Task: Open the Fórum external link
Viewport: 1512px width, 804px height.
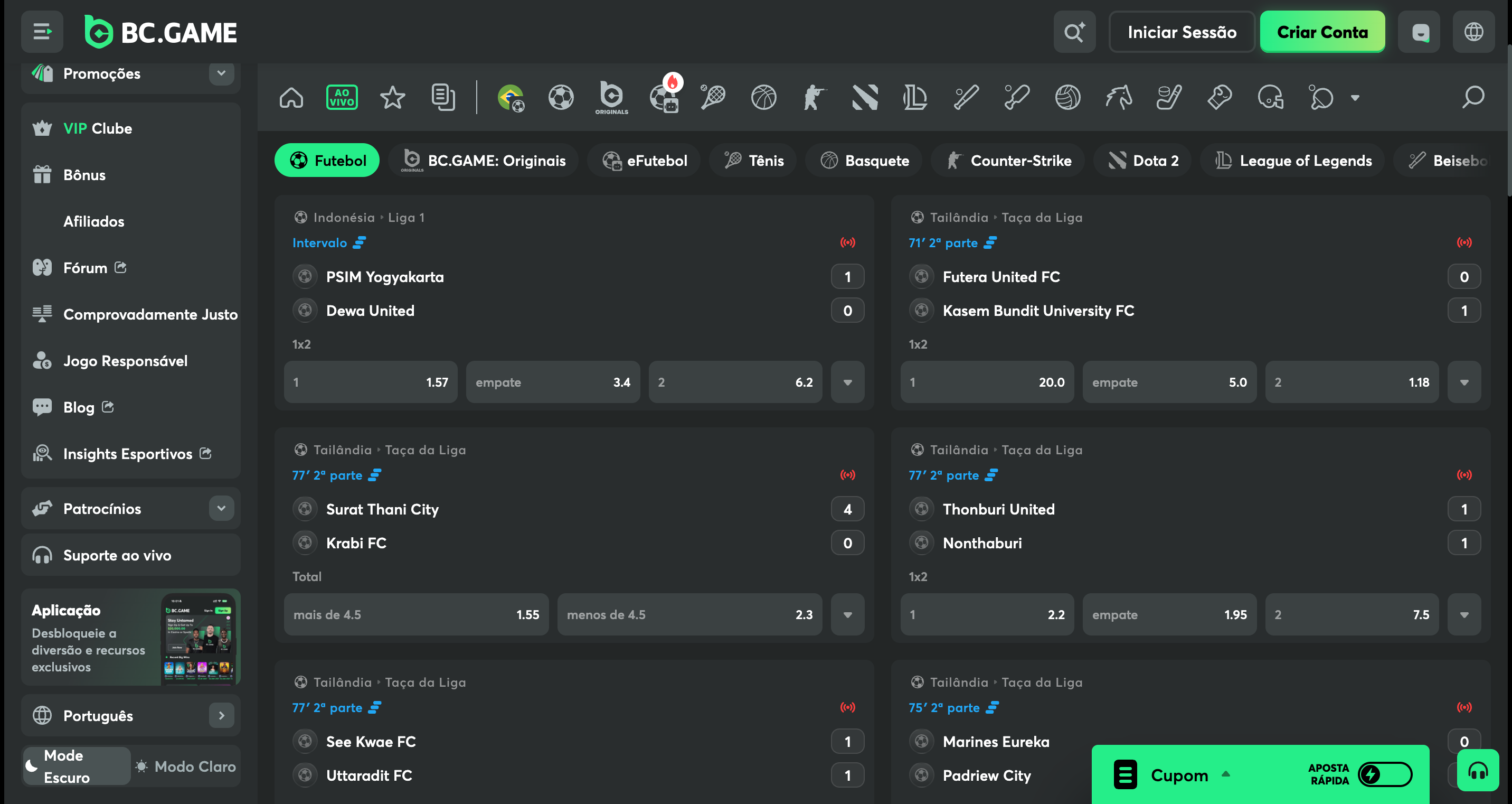Action: click(x=94, y=268)
